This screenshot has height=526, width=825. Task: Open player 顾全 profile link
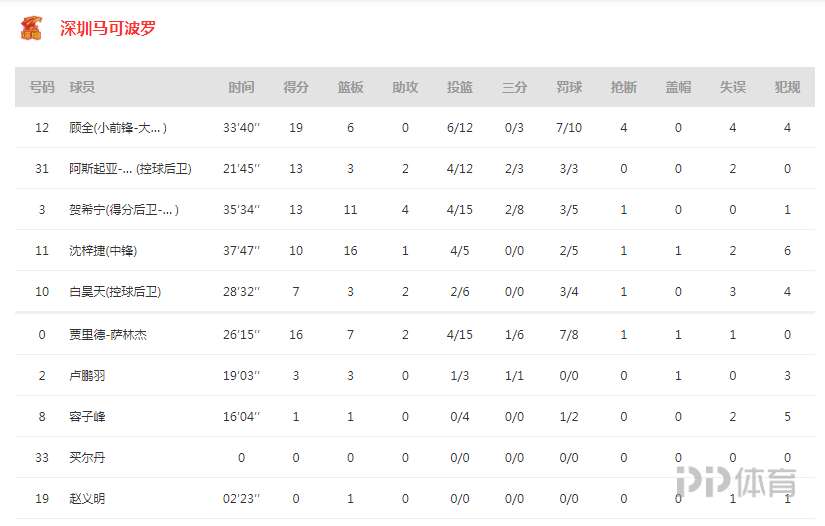click(117, 128)
